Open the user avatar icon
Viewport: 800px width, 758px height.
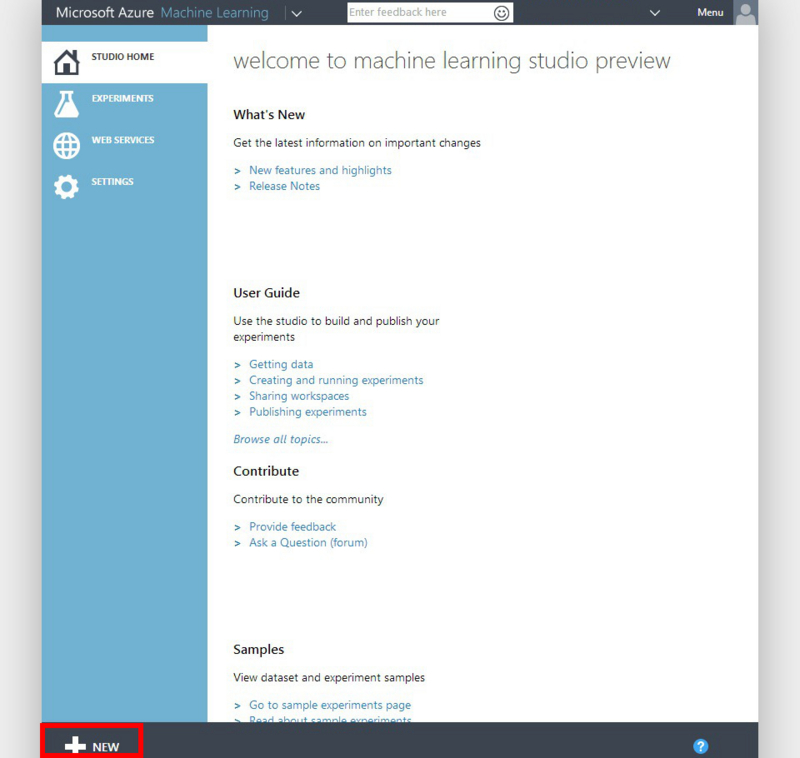pos(745,13)
